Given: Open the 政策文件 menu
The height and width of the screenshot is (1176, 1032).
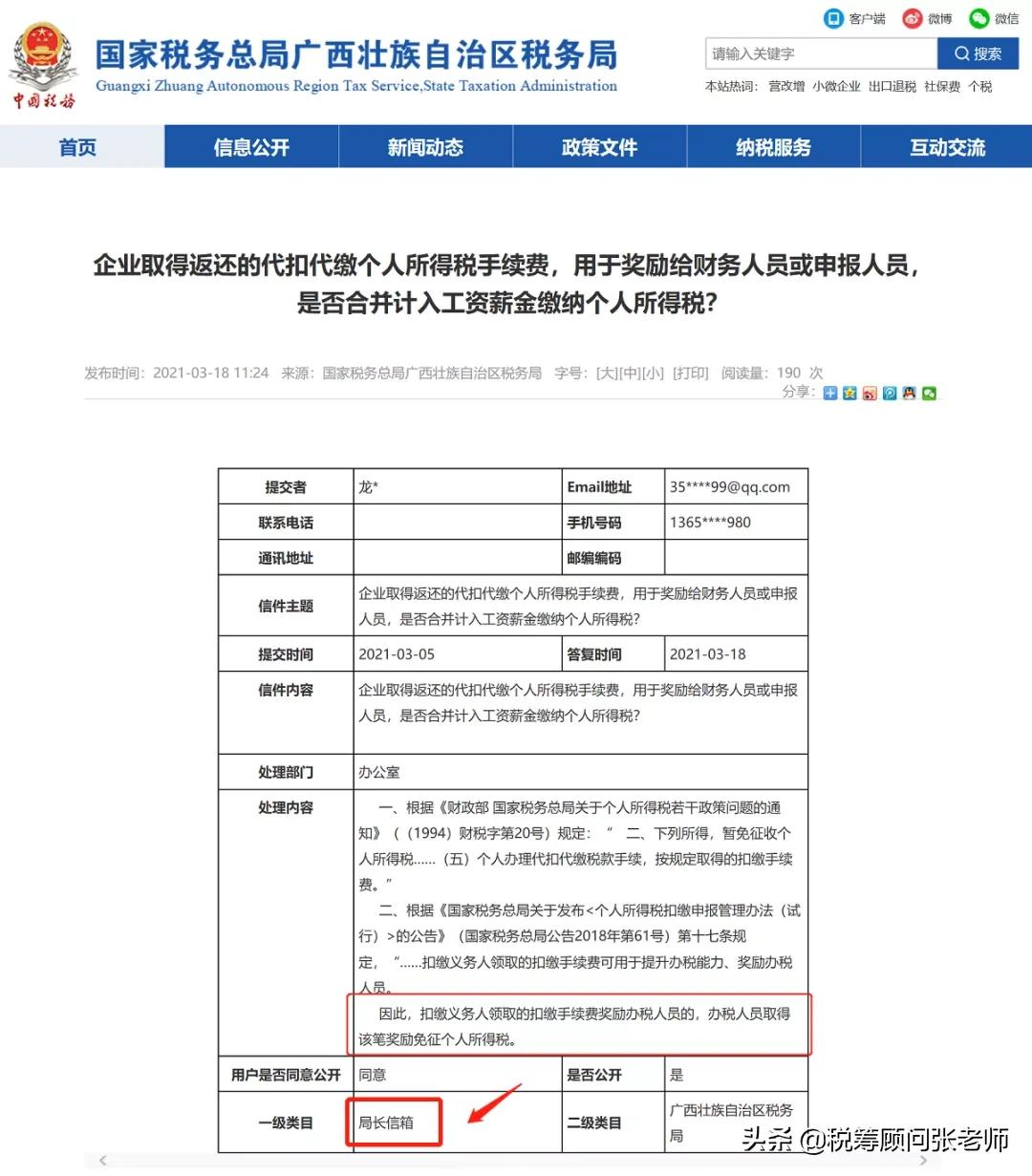Looking at the screenshot, I should click(599, 147).
